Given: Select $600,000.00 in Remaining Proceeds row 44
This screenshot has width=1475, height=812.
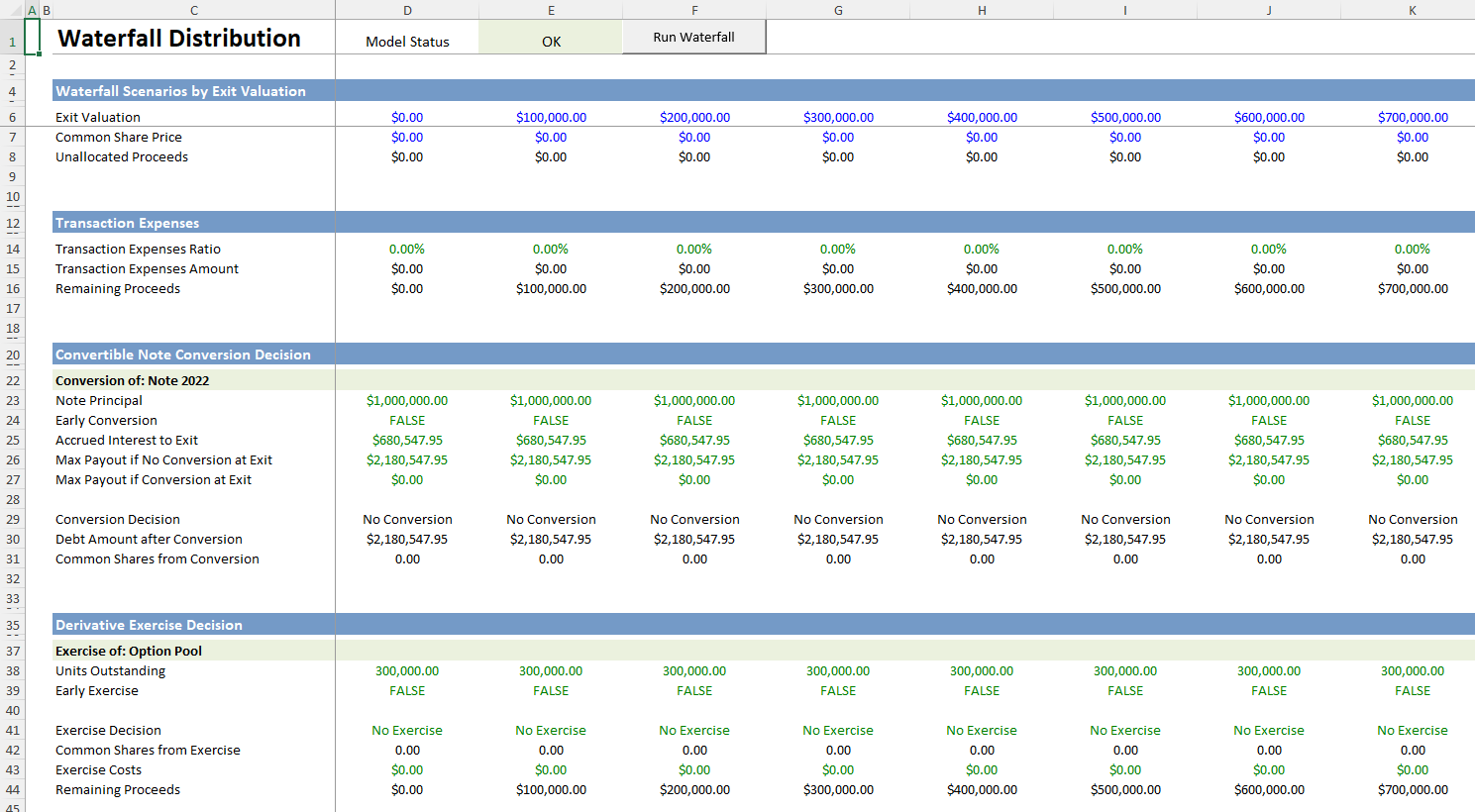Looking at the screenshot, I should [x=1269, y=789].
